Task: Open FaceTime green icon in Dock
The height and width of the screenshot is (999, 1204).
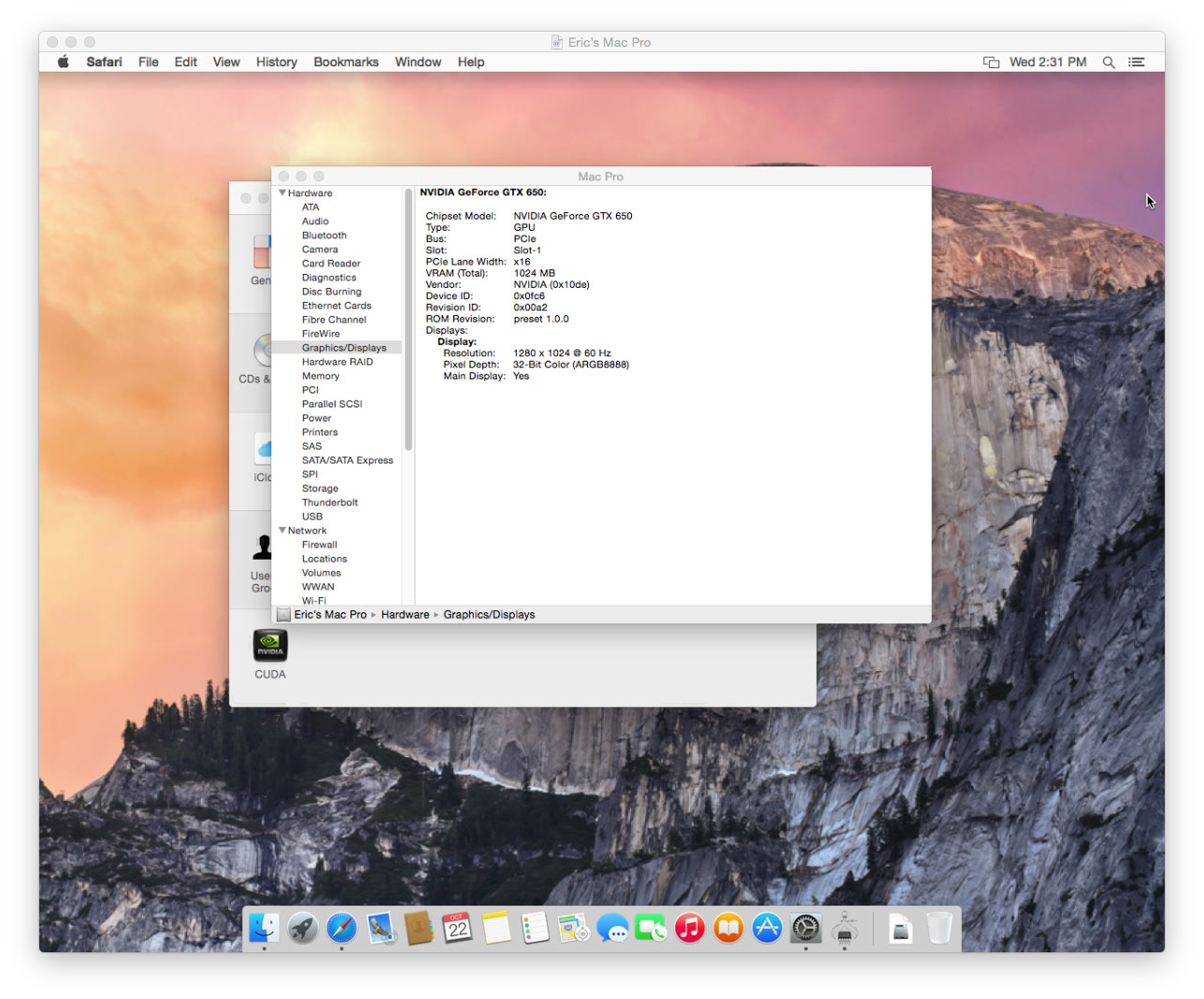Action: tap(651, 928)
